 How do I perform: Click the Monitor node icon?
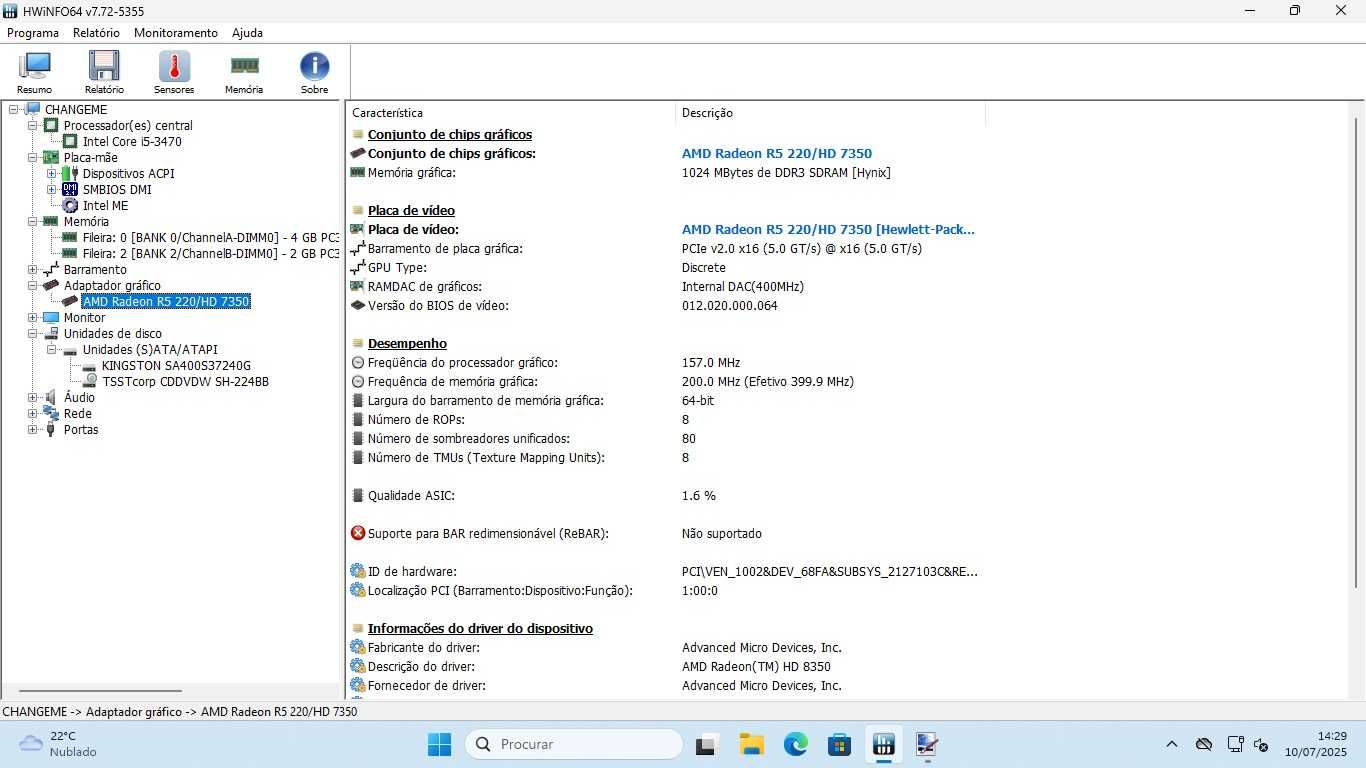51,318
